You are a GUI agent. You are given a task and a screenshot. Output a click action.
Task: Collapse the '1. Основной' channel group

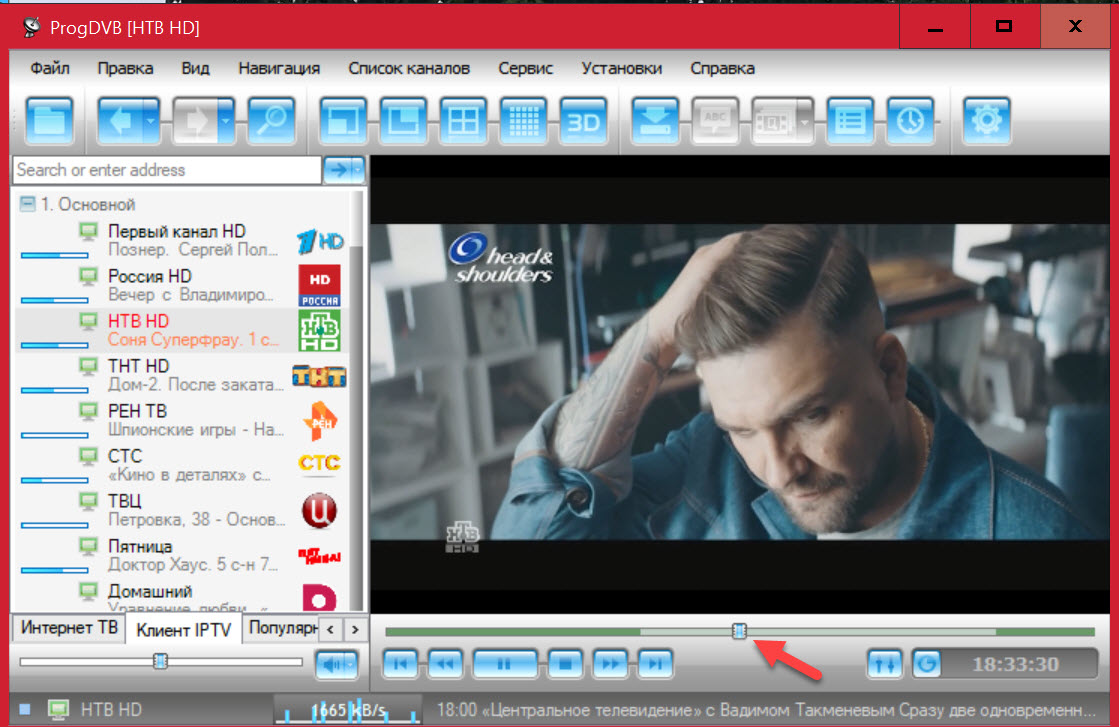tap(27, 205)
